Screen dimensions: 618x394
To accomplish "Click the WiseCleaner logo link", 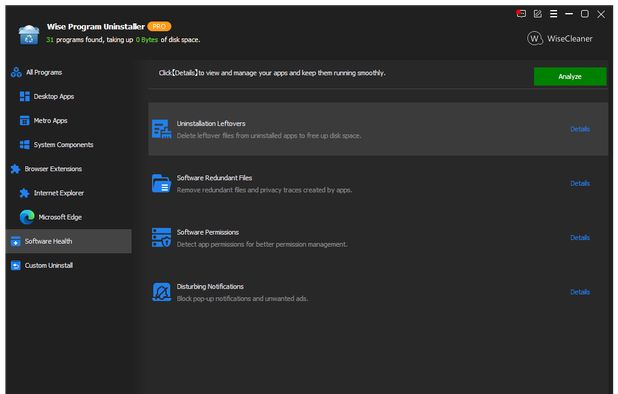I will (560, 39).
